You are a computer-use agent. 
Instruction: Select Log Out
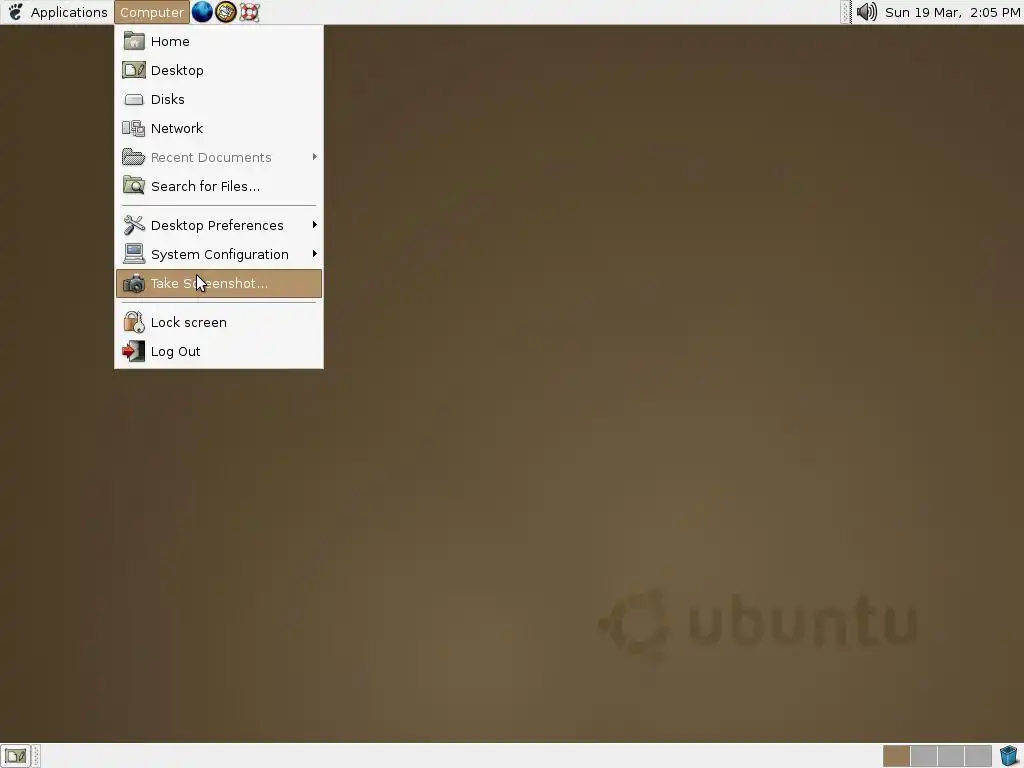tap(219, 351)
